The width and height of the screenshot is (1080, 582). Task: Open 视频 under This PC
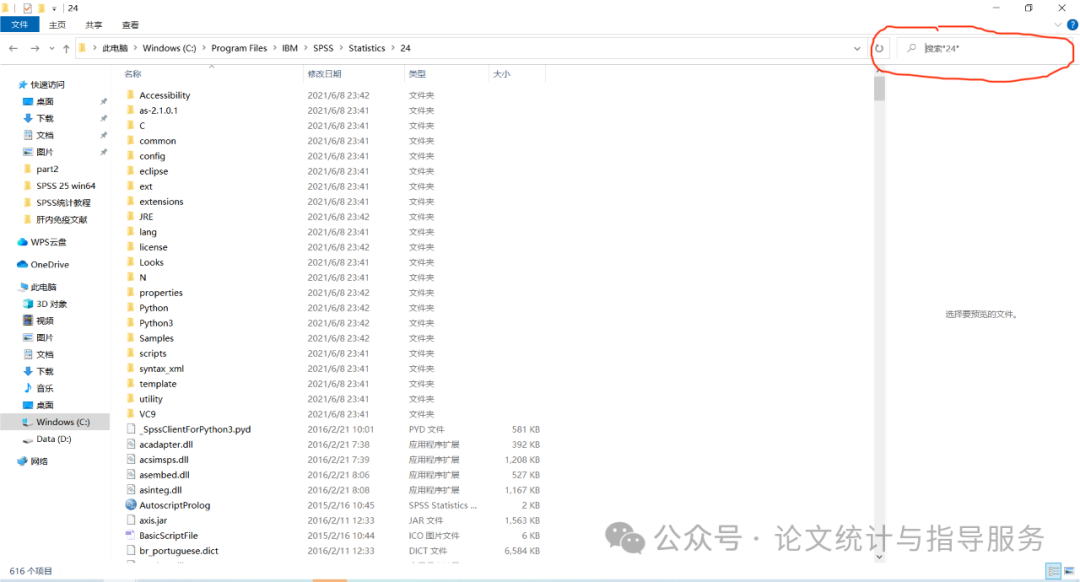pyautogui.click(x=45, y=321)
